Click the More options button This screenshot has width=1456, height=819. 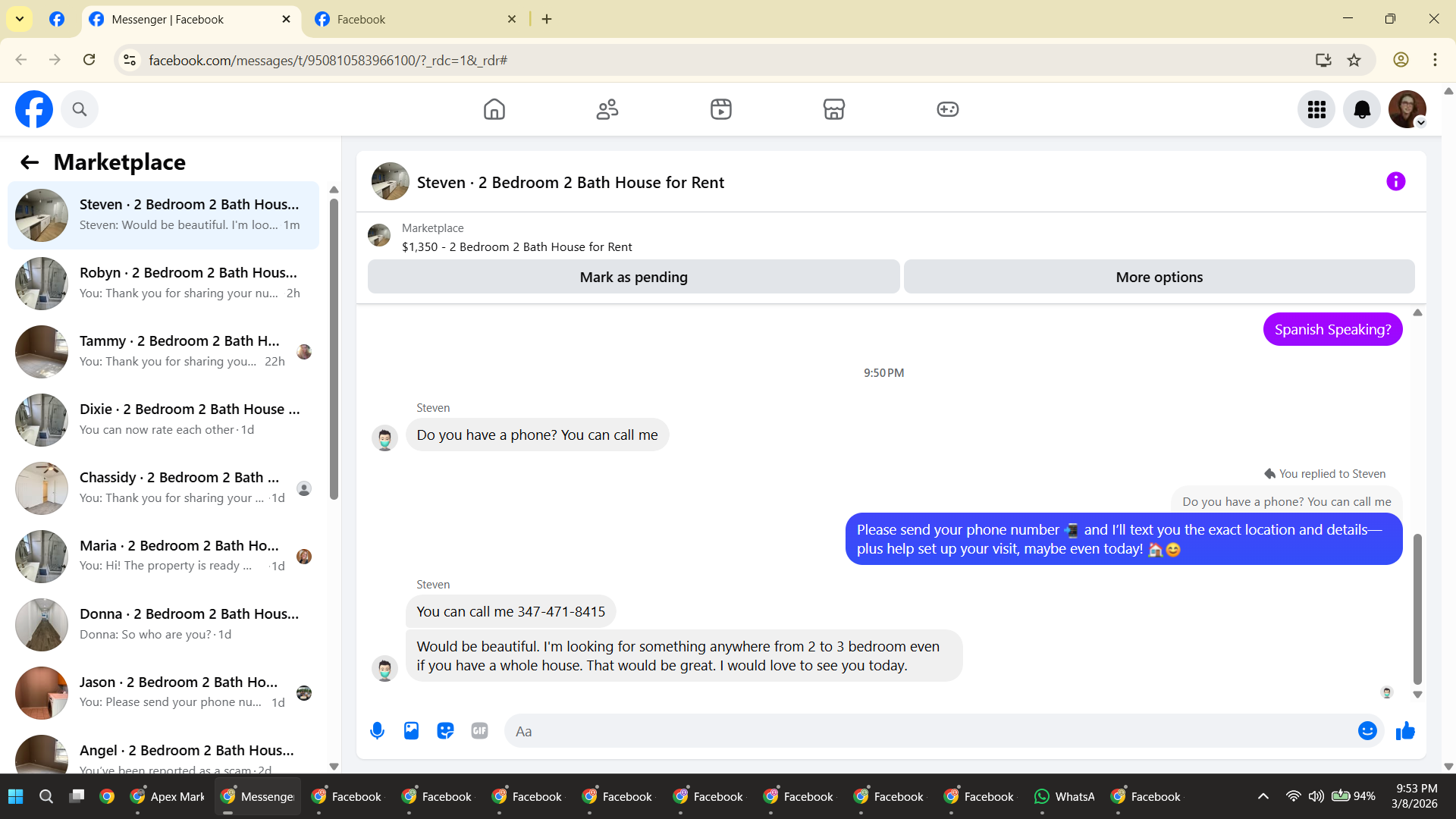pos(1159,278)
